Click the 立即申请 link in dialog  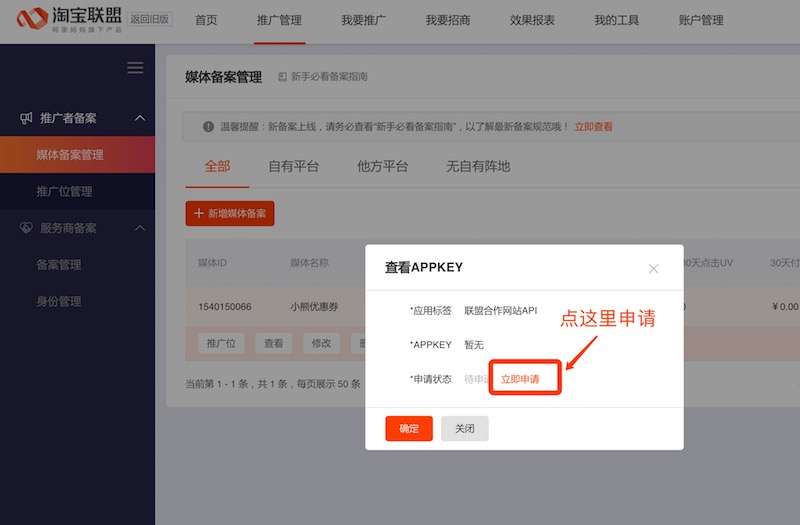520,379
